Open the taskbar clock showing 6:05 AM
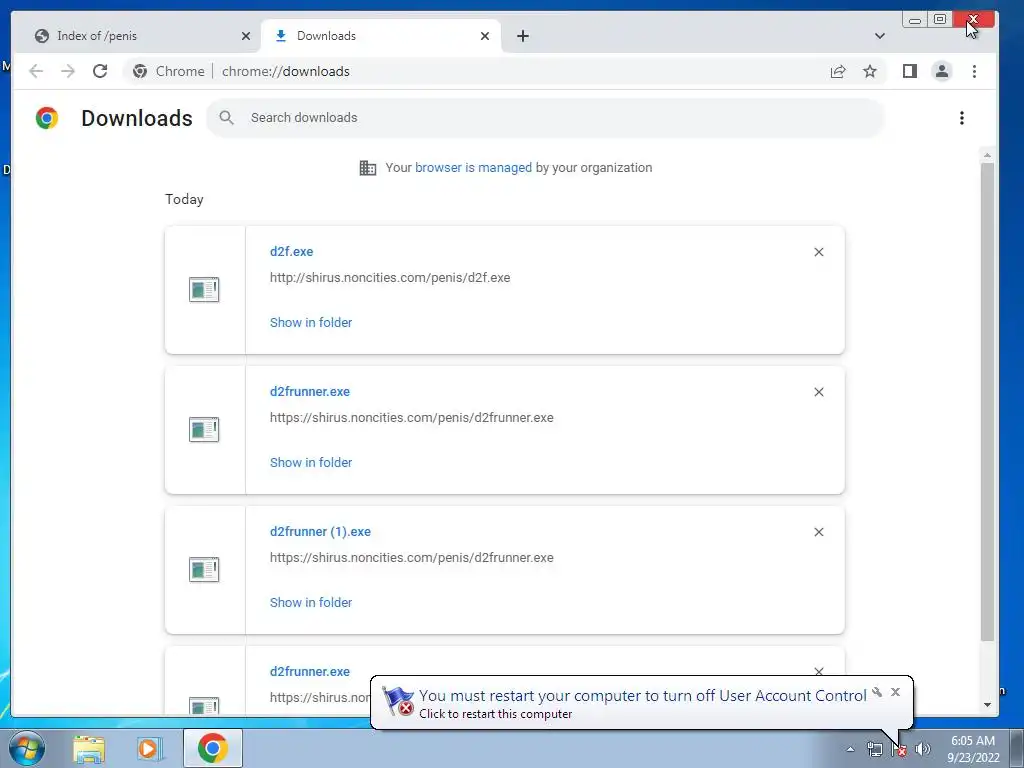The image size is (1024, 768). click(973, 749)
